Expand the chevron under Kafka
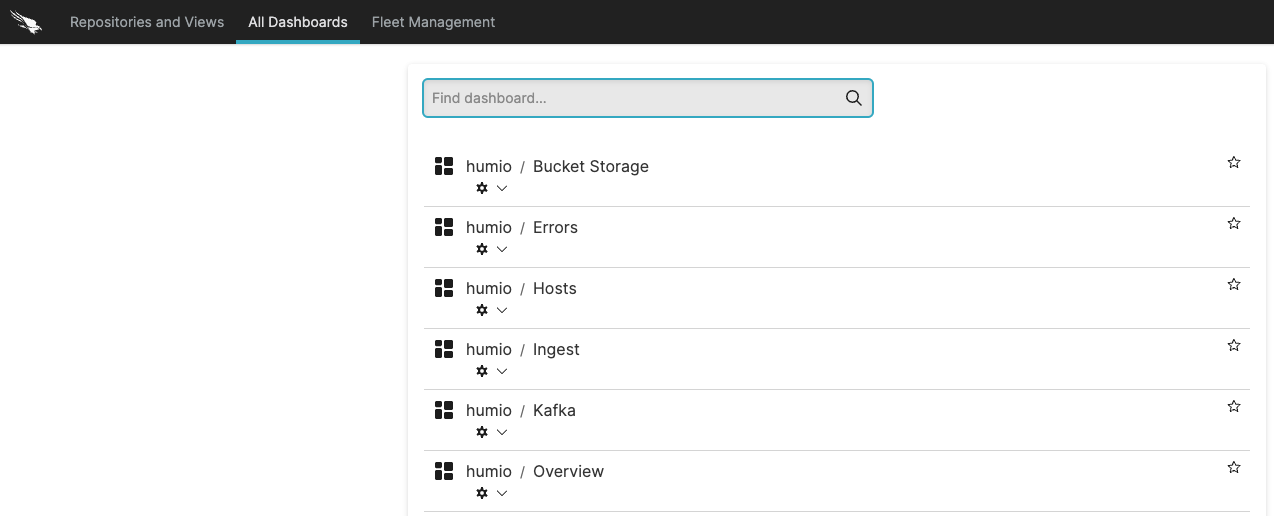The width and height of the screenshot is (1274, 516). [502, 432]
